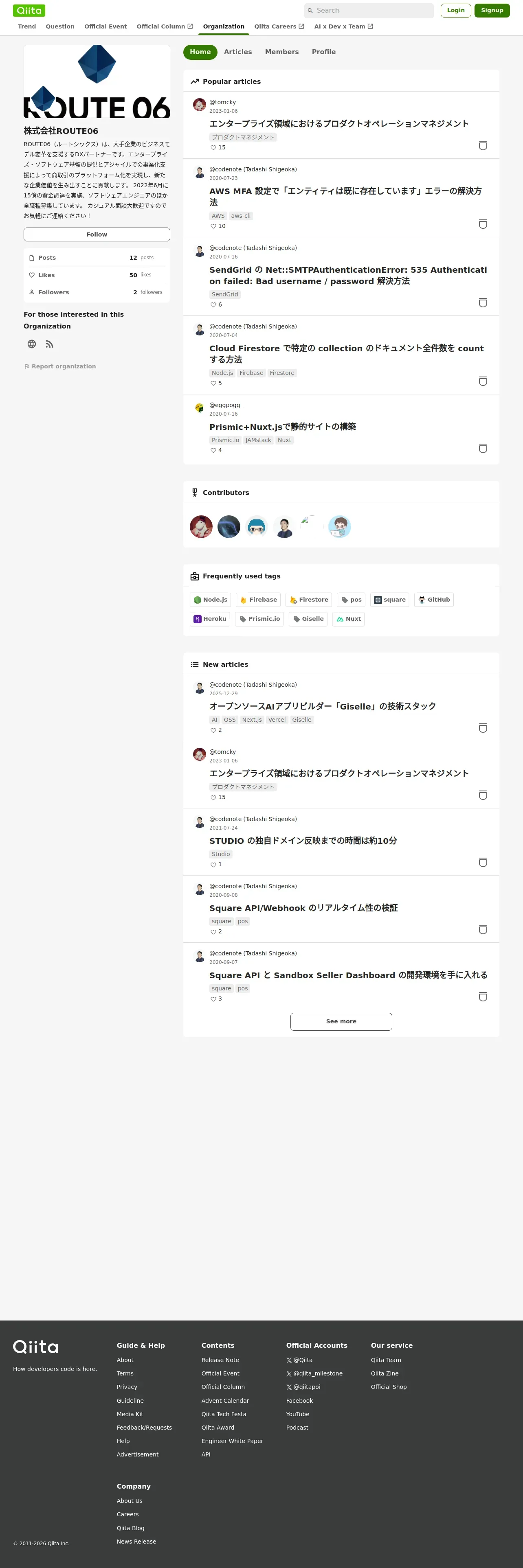
Task: Click footer Media Kit link
Action: pos(130,1414)
